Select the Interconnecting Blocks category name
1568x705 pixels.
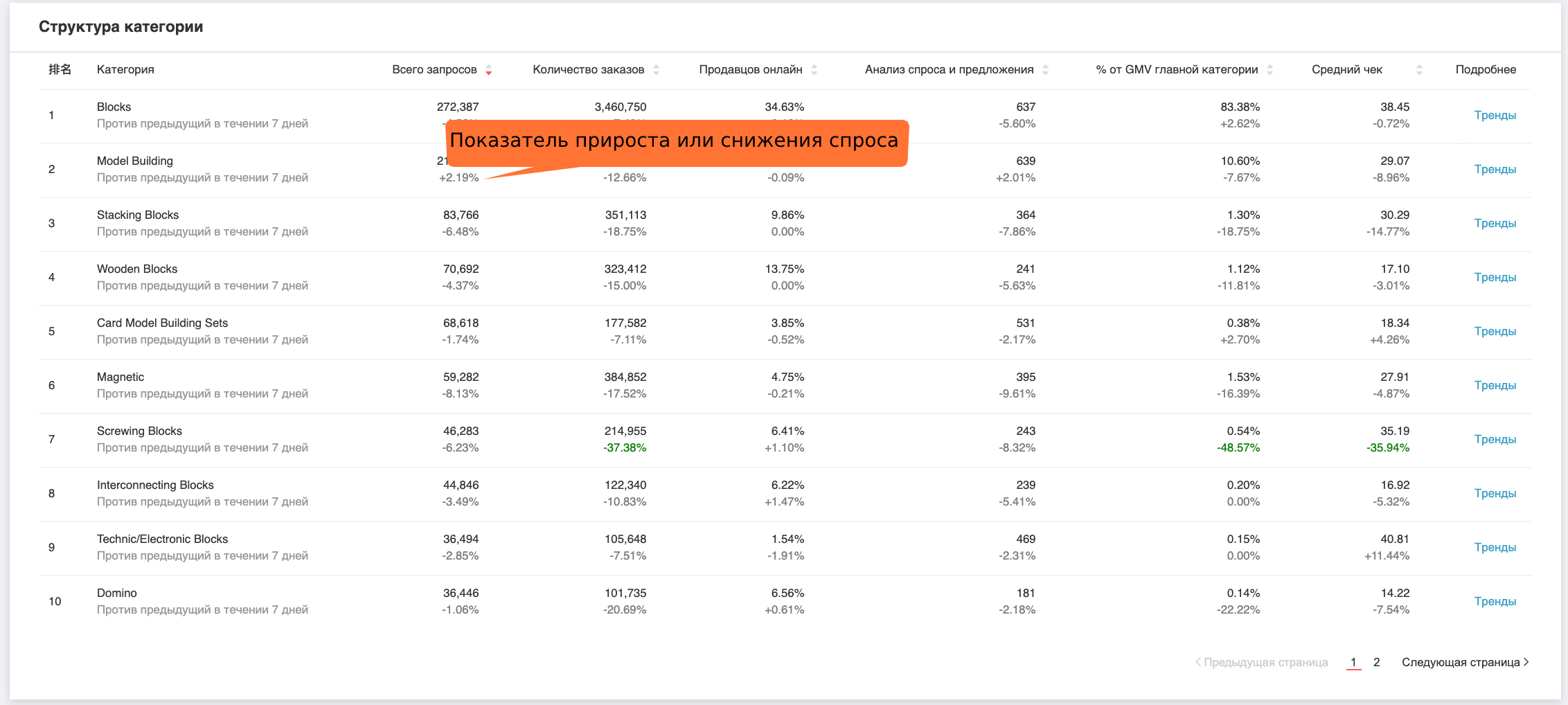(155, 485)
